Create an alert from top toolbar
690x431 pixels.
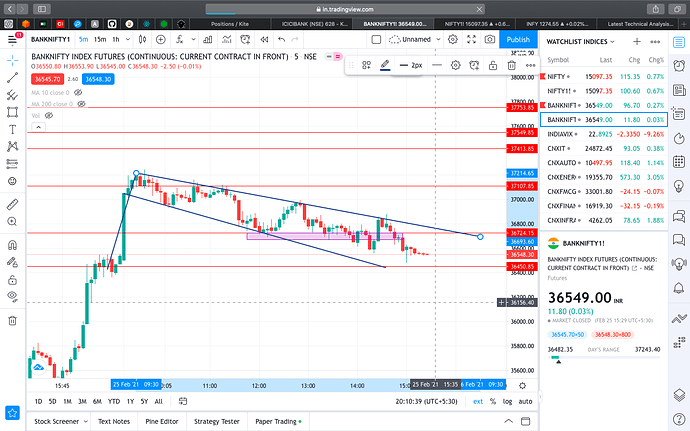[x=245, y=40]
